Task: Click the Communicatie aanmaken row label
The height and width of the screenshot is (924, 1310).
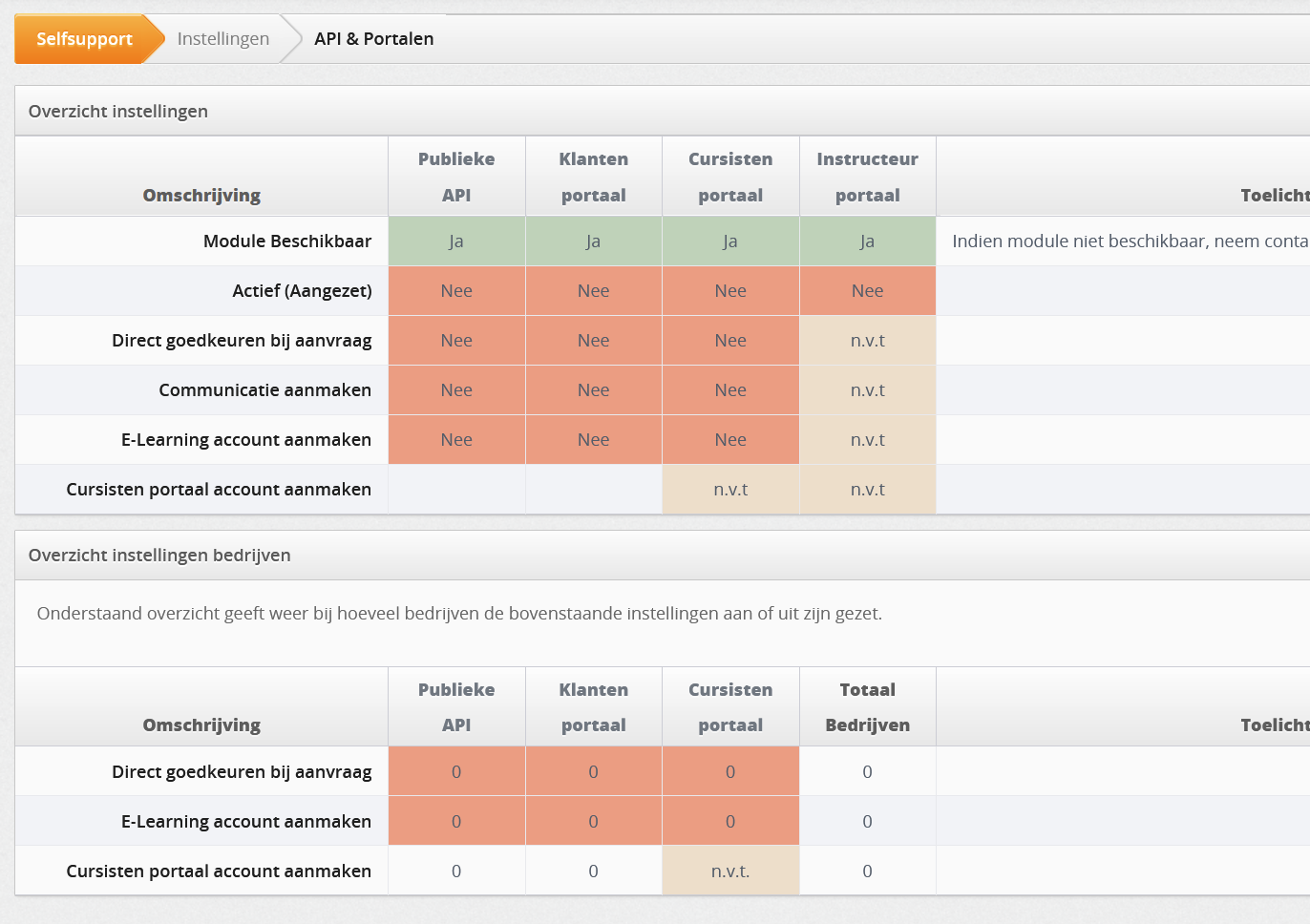Action: pyautogui.click(x=265, y=390)
